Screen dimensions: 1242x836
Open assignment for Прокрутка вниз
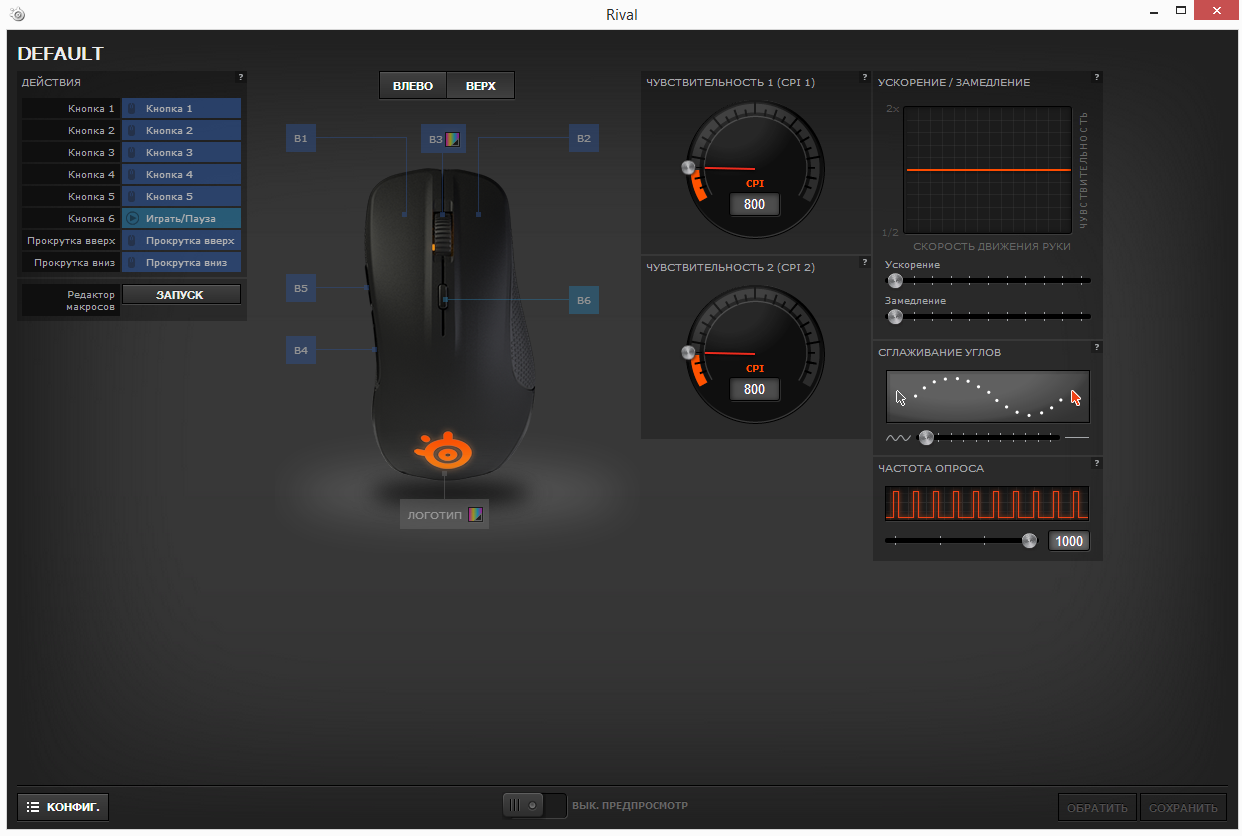pyautogui.click(x=182, y=262)
